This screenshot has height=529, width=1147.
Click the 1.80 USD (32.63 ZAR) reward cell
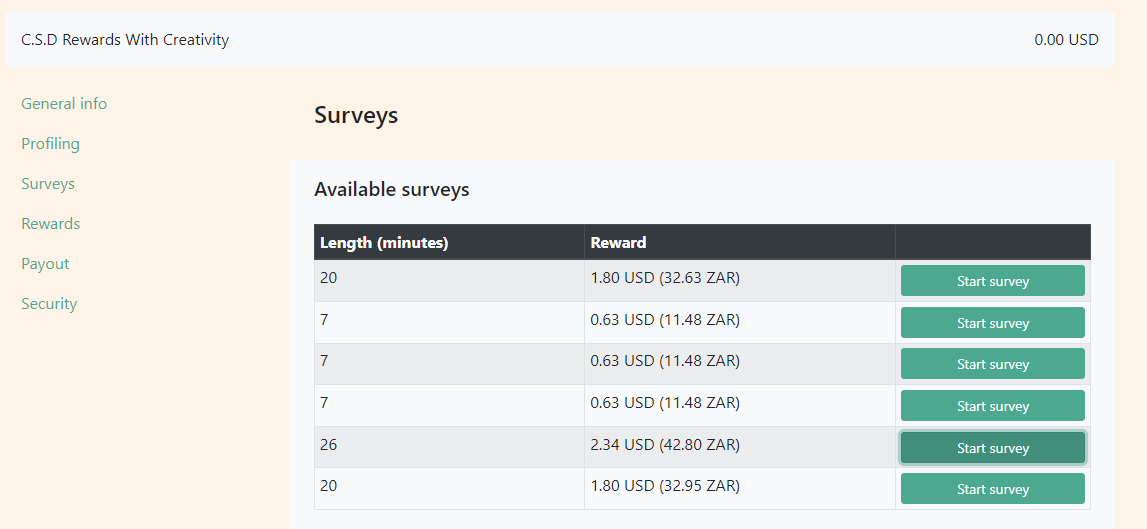point(665,278)
